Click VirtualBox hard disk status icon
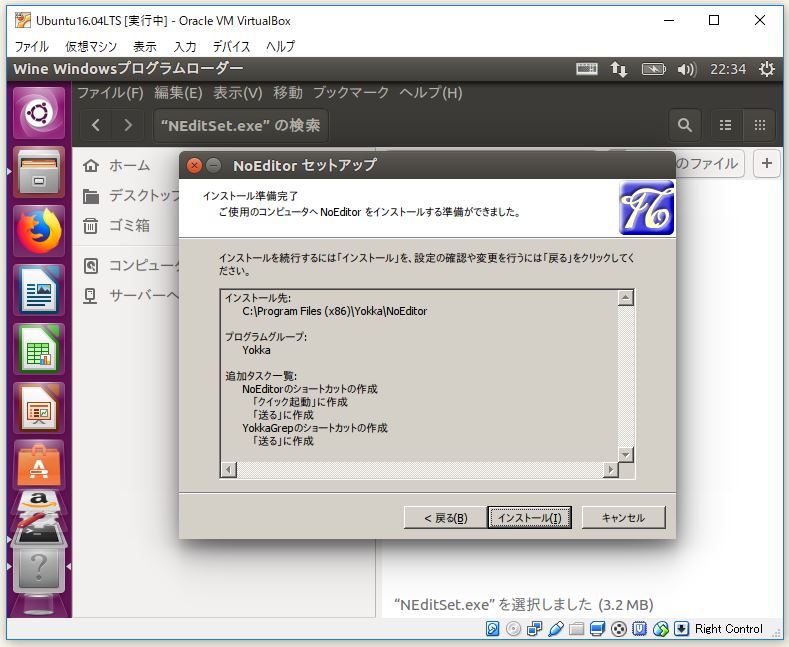This screenshot has height=647, width=789. pos(492,628)
